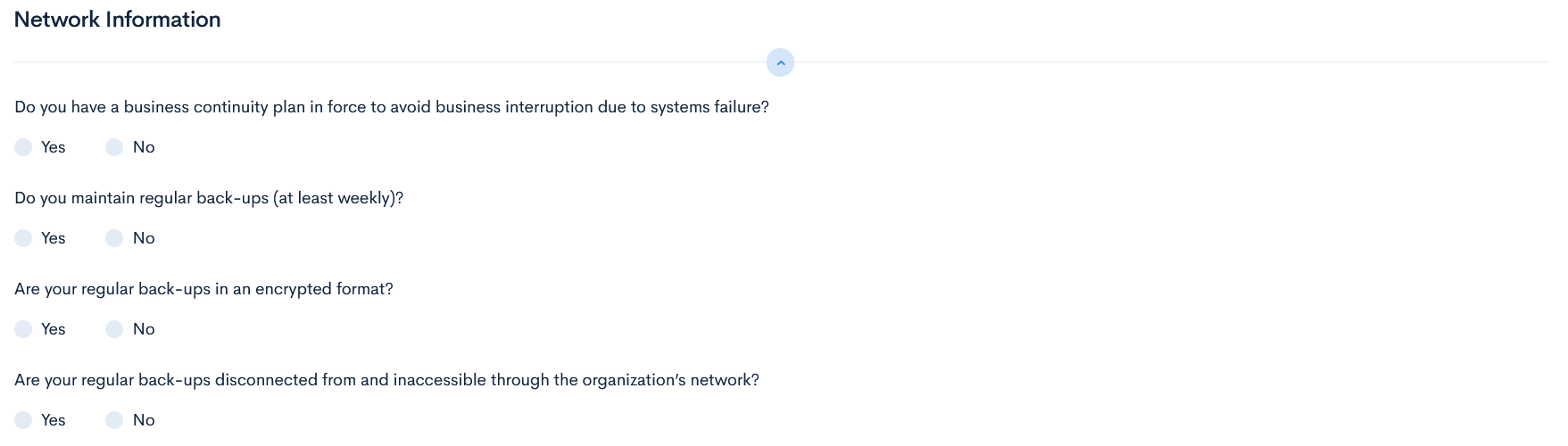Viewport: 1568px width, 446px height.
Task: Click the Network Information heading
Action: coord(117,20)
